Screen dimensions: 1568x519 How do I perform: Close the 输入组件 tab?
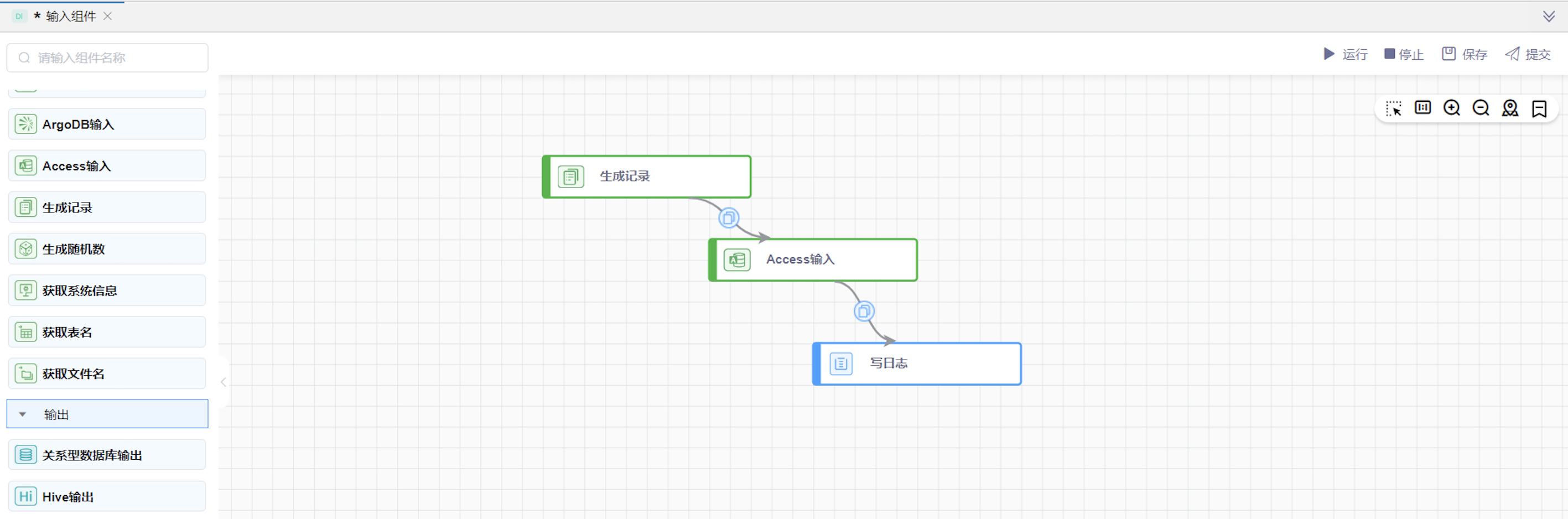click(108, 17)
